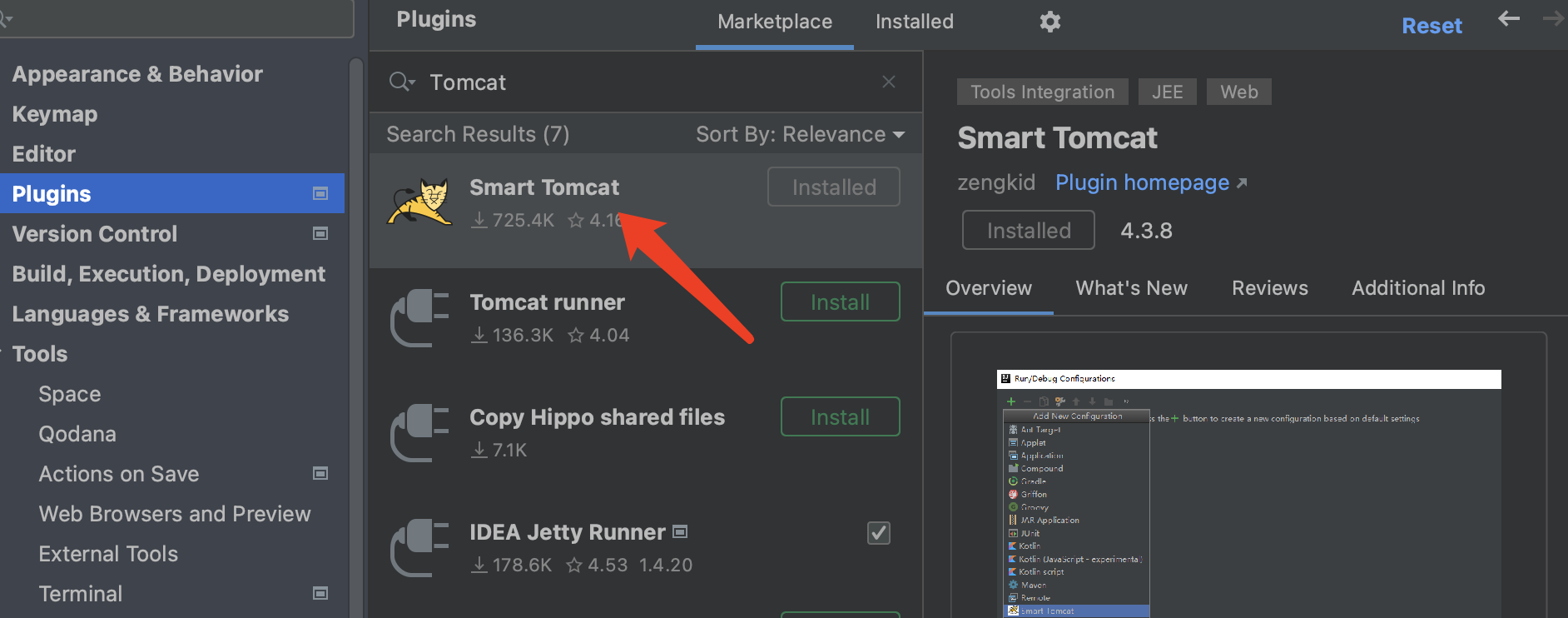Click the back navigation arrow
Screen dimensions: 1568x618
(1508, 19)
